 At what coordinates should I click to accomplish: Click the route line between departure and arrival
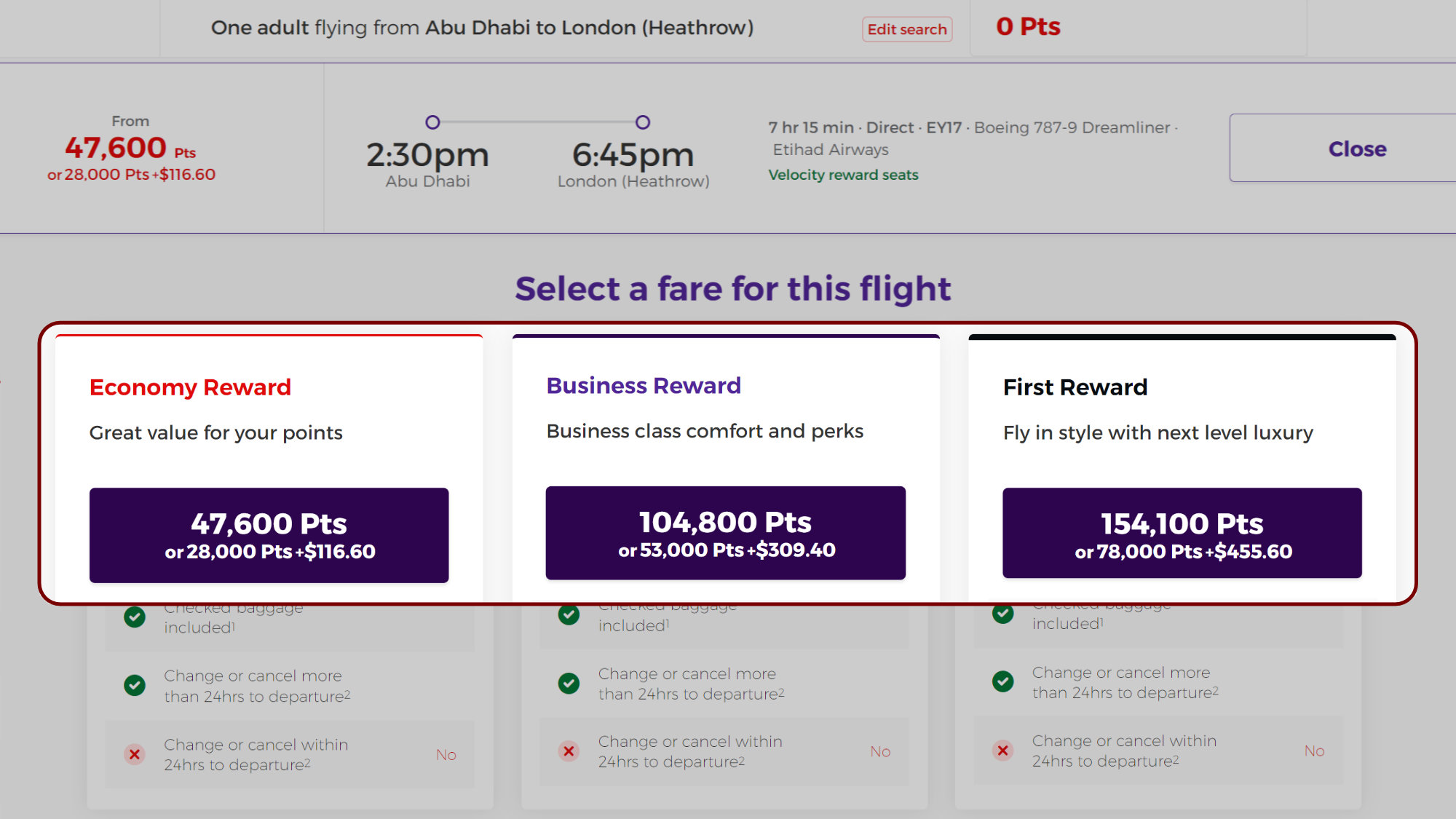click(537, 124)
